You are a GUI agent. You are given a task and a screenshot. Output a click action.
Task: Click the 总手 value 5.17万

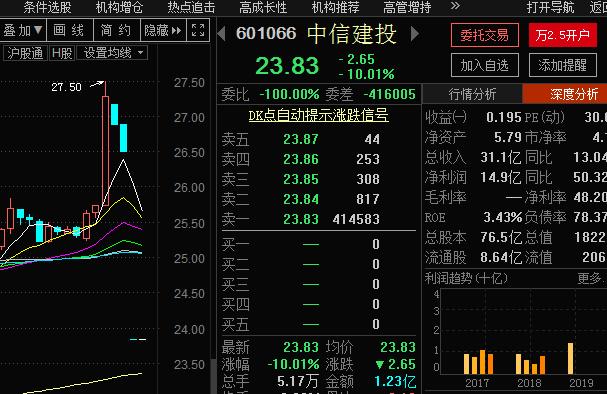297,382
